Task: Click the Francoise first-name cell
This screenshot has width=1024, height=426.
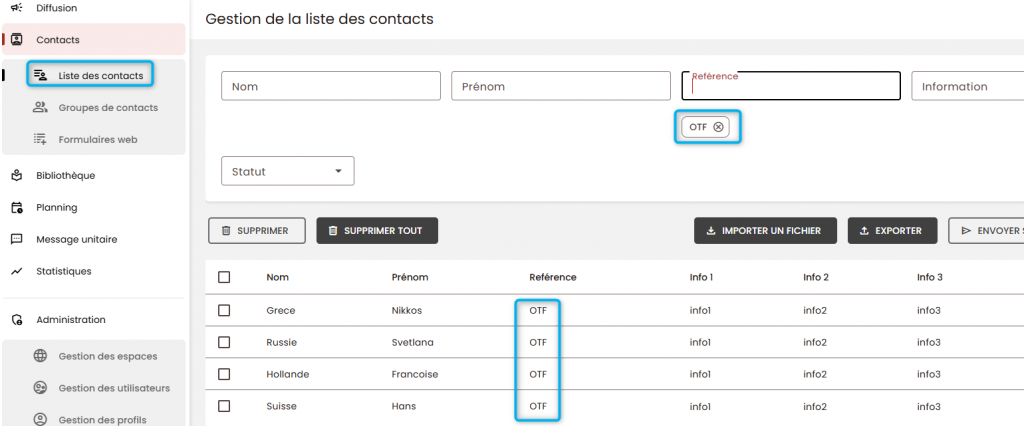Action: pyautogui.click(x=415, y=374)
